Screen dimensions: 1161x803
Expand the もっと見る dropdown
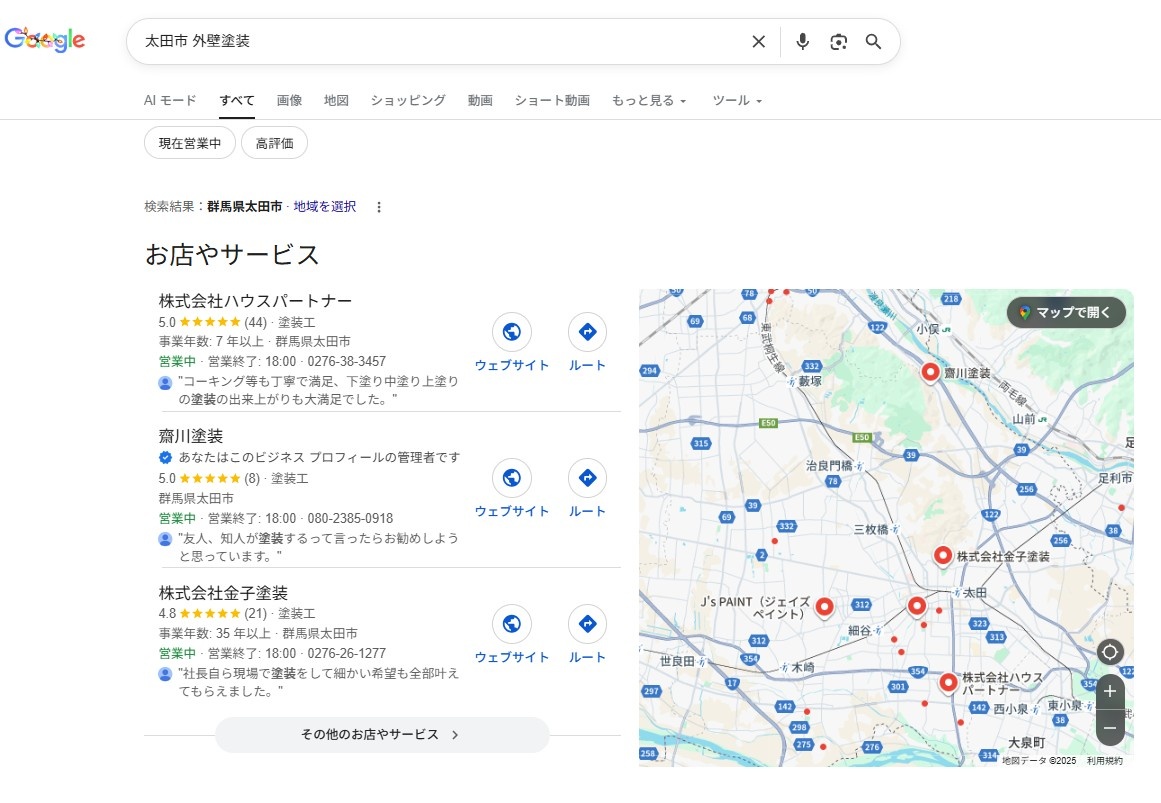[649, 101]
